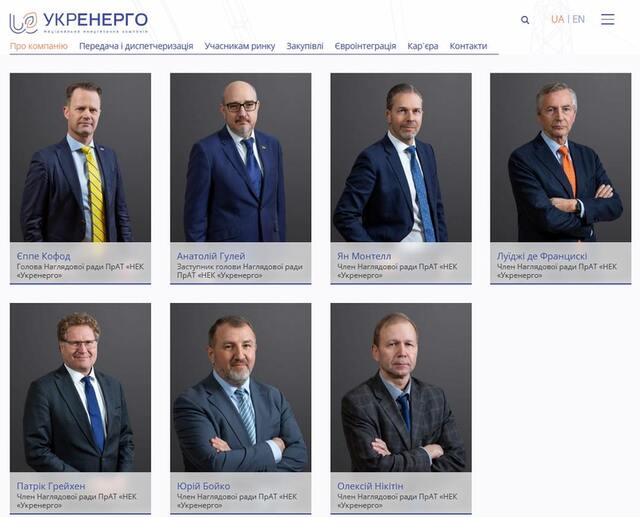Open the hamburger menu icon

point(608,19)
